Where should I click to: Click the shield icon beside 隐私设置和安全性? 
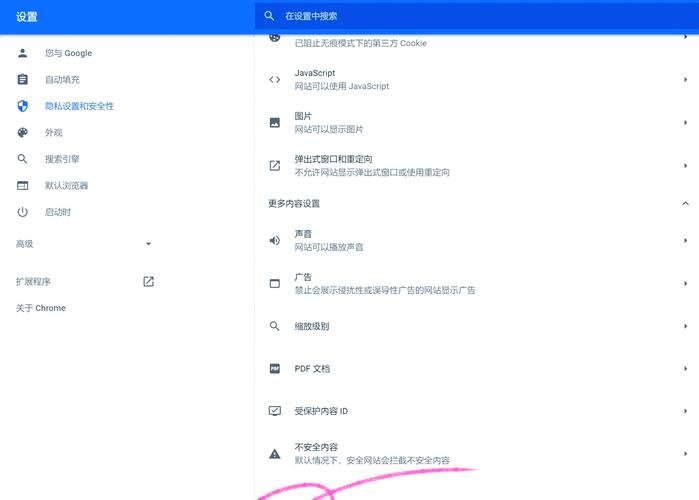pos(22,106)
